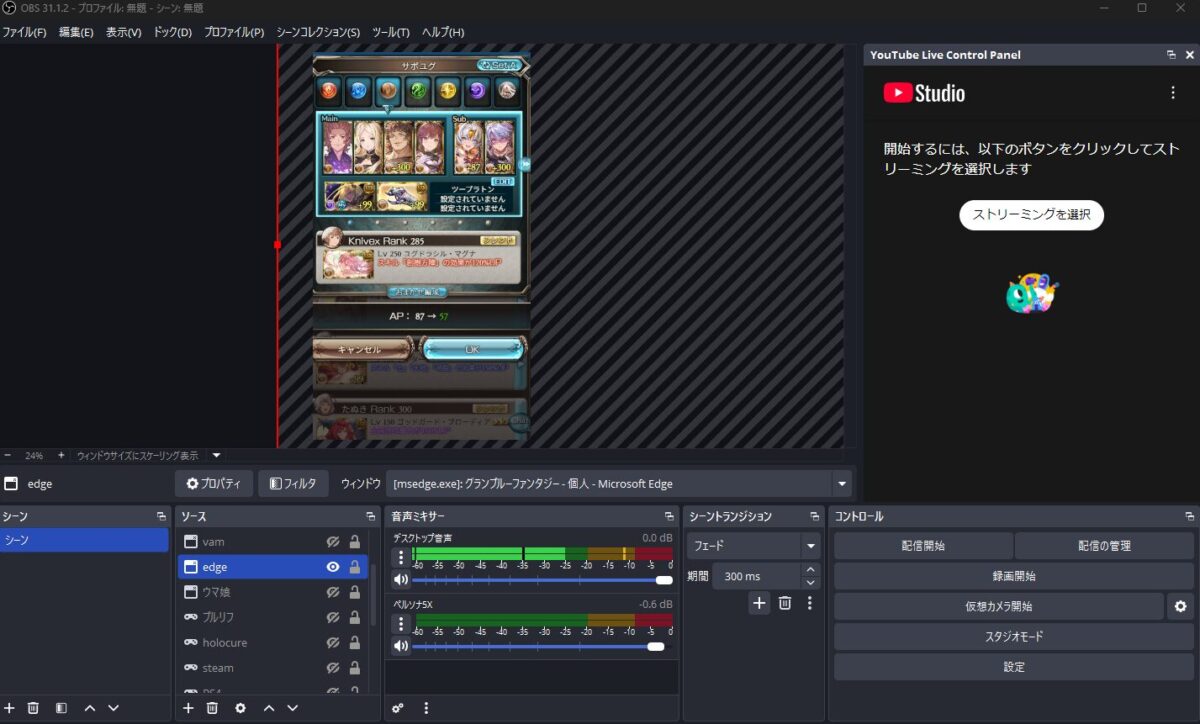This screenshot has height=724, width=1200.
Task: Expand the フェード transition dropdown
Action: 810,547
